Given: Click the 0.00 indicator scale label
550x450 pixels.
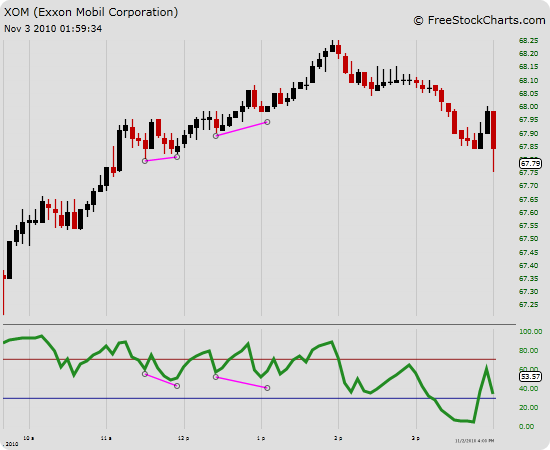Looking at the screenshot, I should (526, 427).
